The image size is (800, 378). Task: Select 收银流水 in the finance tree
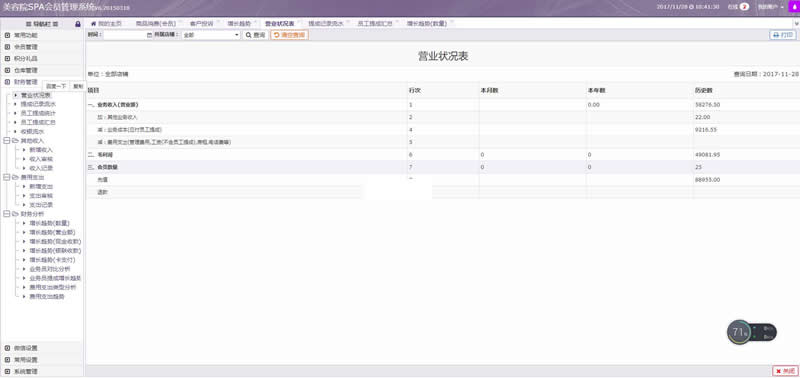(x=33, y=132)
